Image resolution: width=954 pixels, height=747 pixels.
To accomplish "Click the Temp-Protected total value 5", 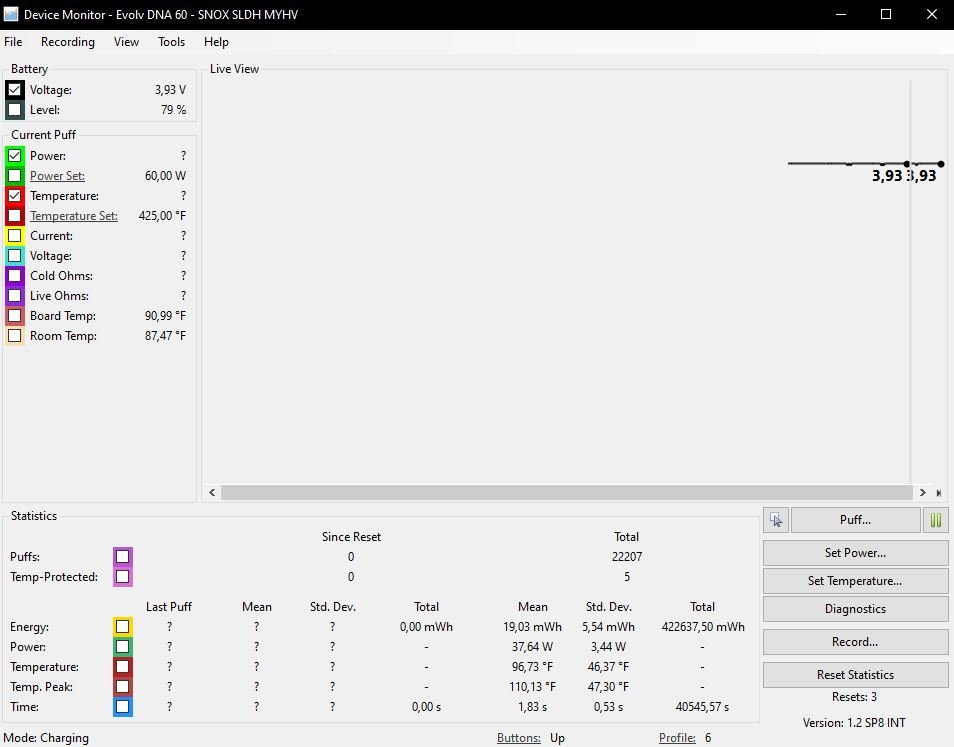I will point(627,577).
